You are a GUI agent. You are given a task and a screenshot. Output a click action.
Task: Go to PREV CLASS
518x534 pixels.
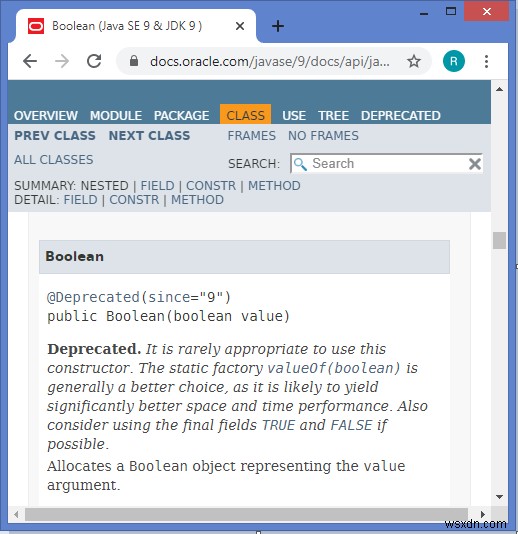pos(55,136)
